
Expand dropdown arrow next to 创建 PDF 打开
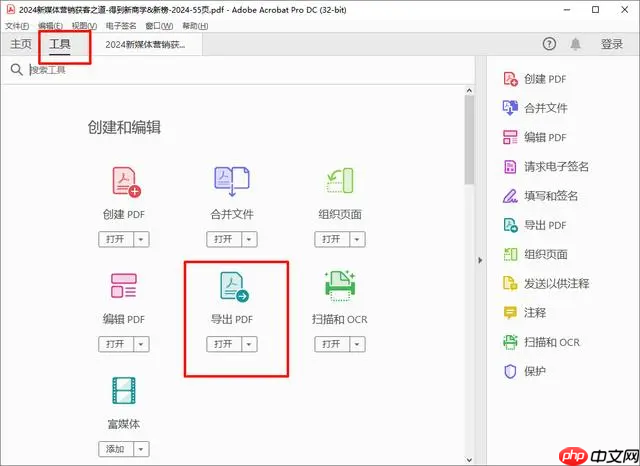click(x=141, y=240)
